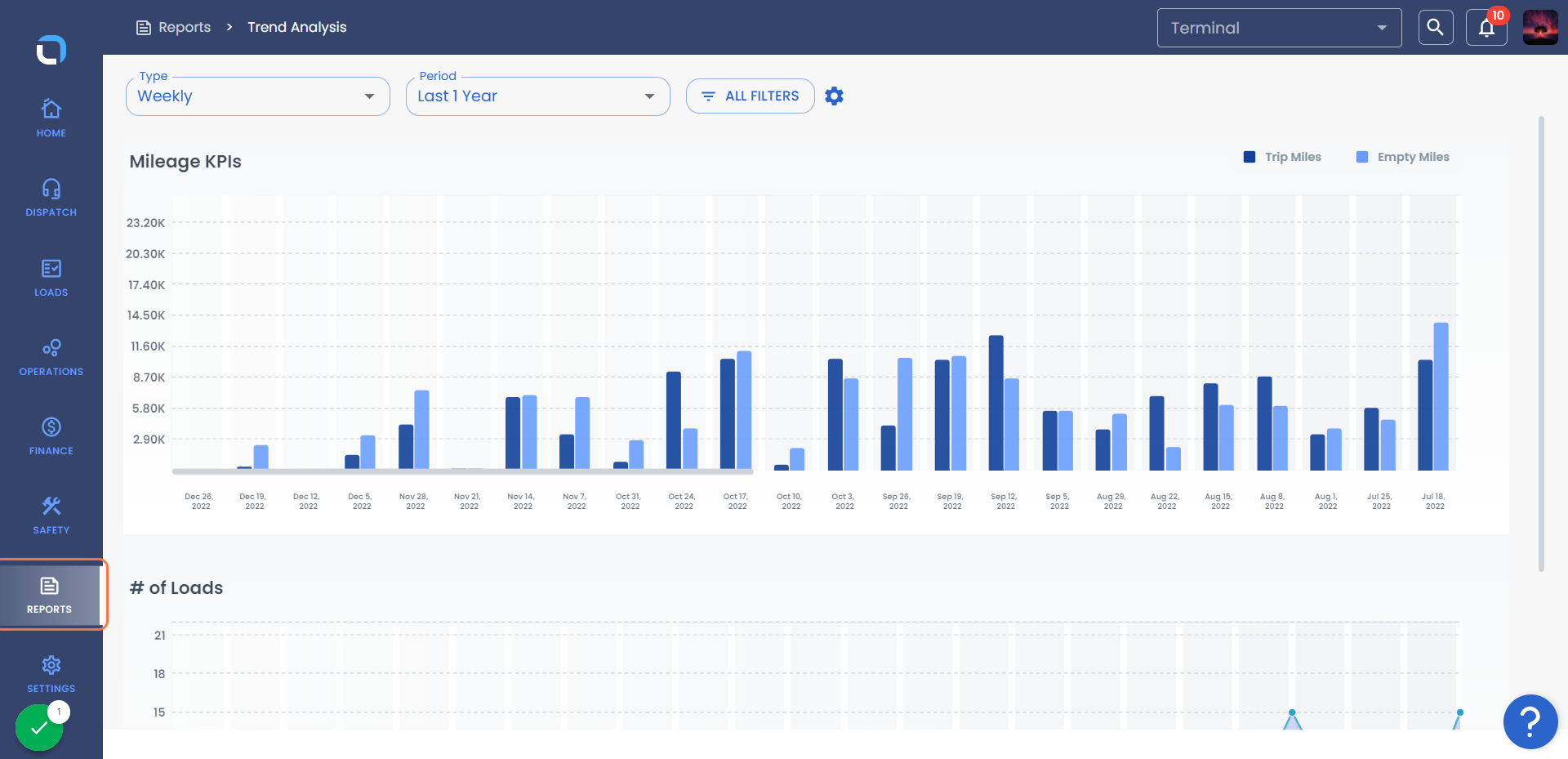
Task: Select the Reports sidebar item
Action: coord(50,595)
